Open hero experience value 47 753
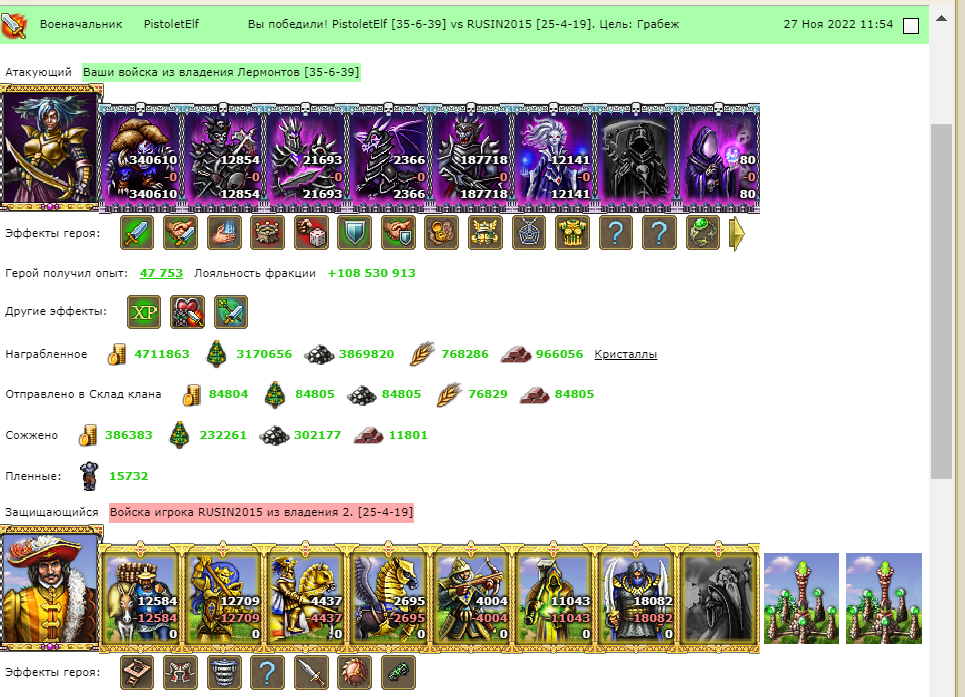965x697 pixels. [x=161, y=273]
